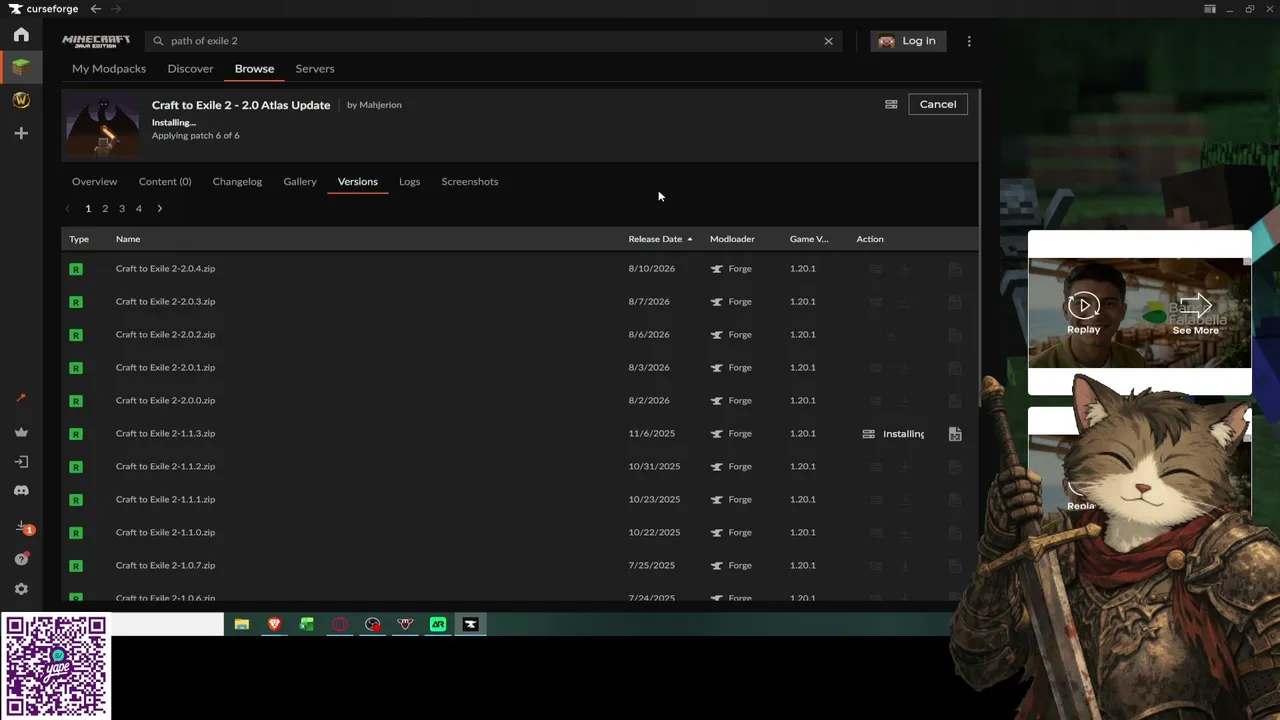This screenshot has width=1280, height=720.
Task: Open the Discord icon in the sidebar
Action: click(x=21, y=491)
